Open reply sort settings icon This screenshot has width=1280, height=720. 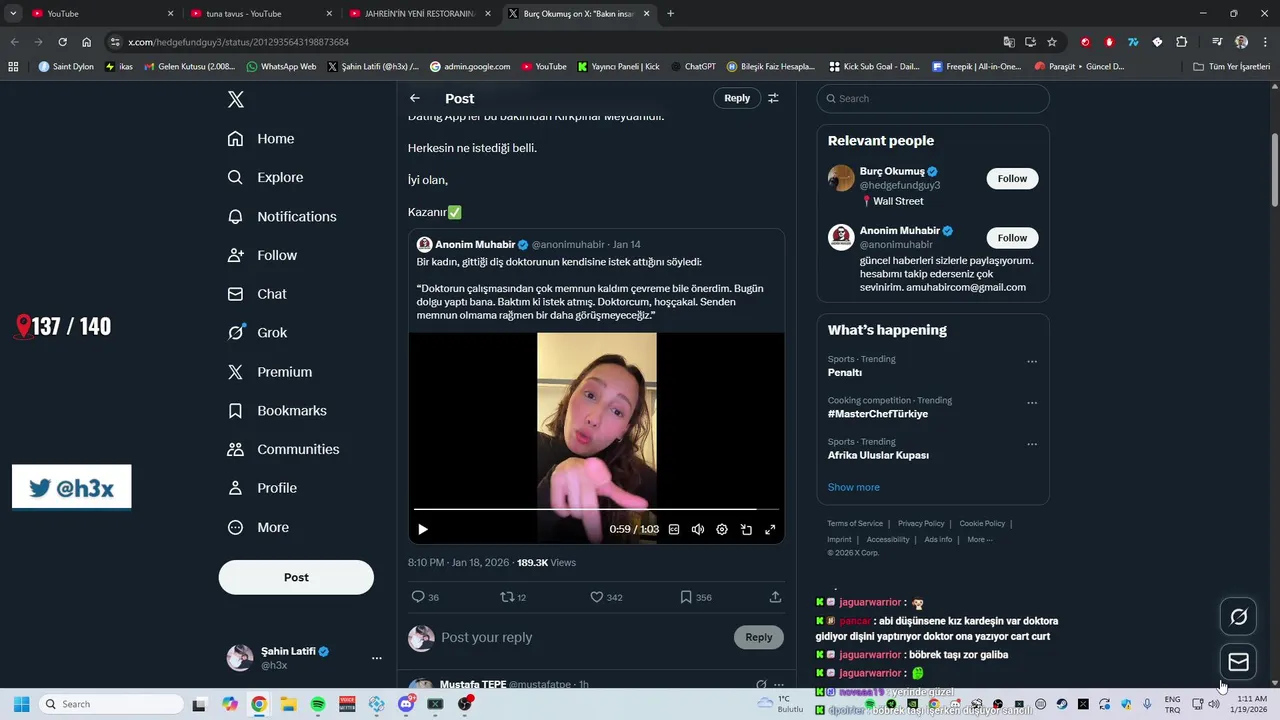pos(773,98)
